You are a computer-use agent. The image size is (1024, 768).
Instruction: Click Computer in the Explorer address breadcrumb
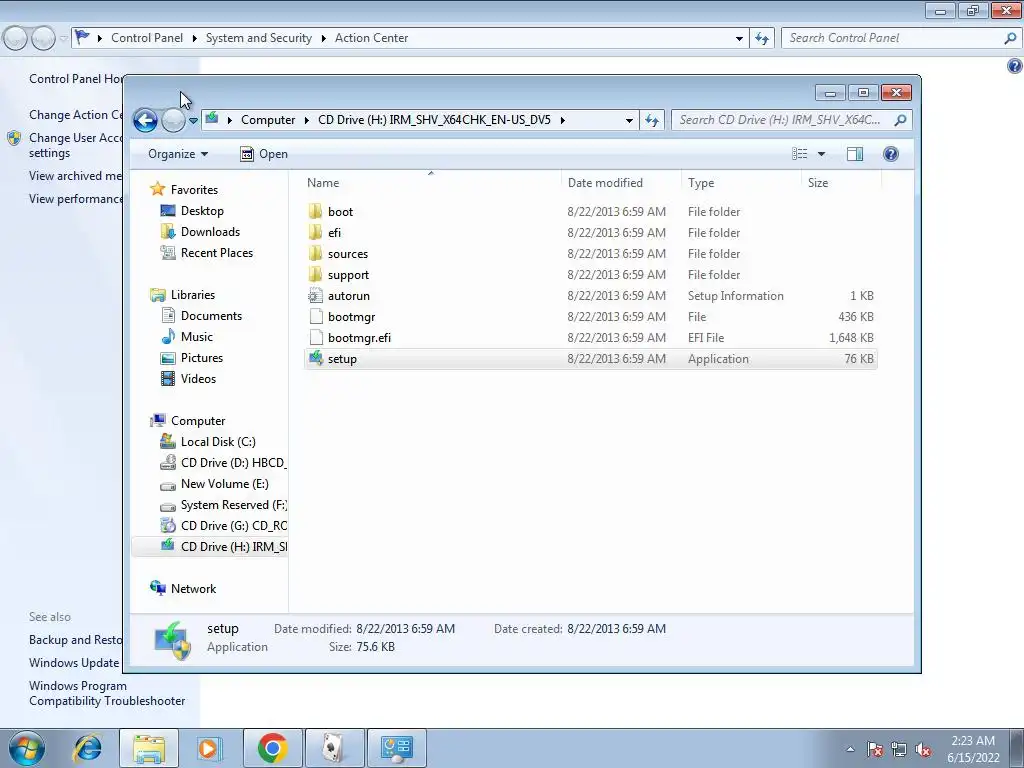tap(268, 120)
